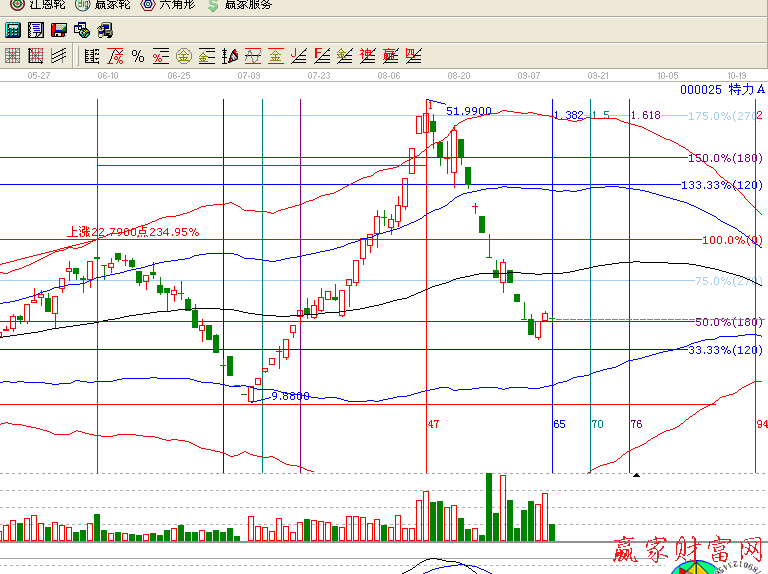Click the percent sign tool icon

tap(138, 56)
